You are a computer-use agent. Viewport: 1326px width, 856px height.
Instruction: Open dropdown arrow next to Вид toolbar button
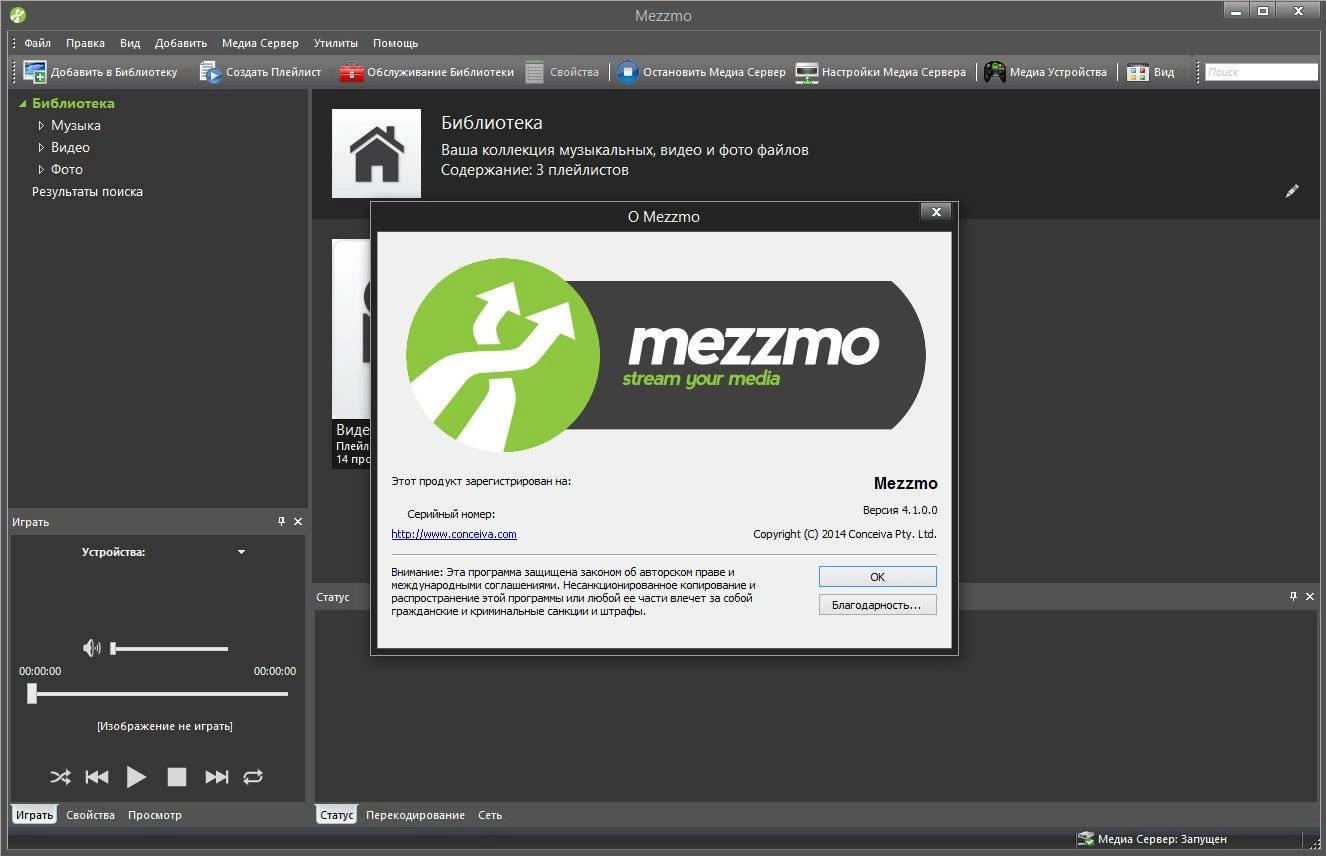coord(1186,72)
